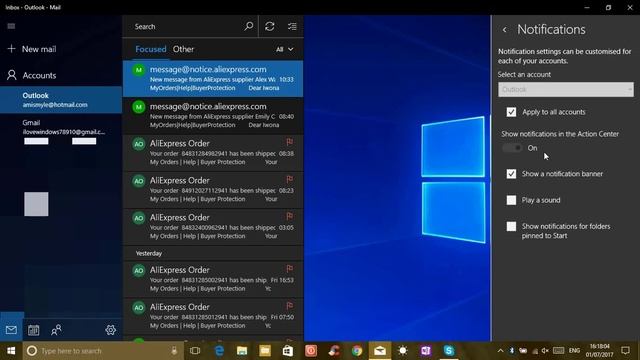Click the Yesterday group header
This screenshot has height=360, width=640.
coord(149,253)
